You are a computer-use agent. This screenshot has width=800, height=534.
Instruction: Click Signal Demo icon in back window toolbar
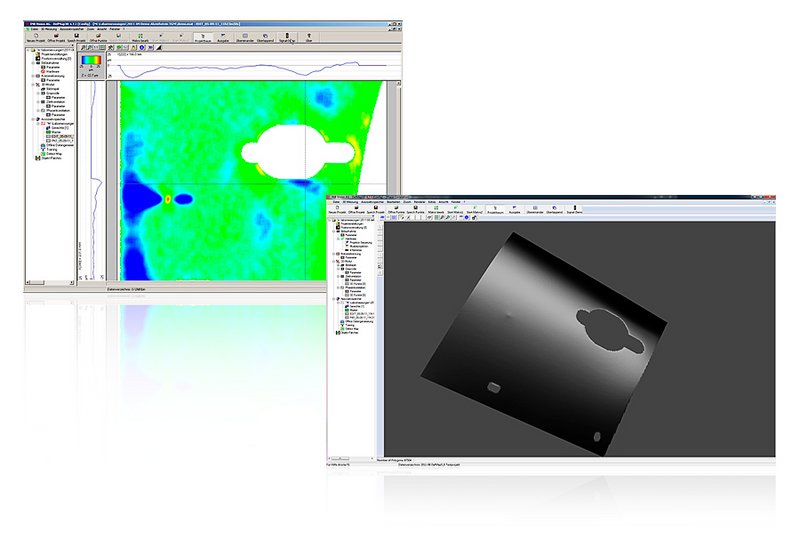[287, 36]
